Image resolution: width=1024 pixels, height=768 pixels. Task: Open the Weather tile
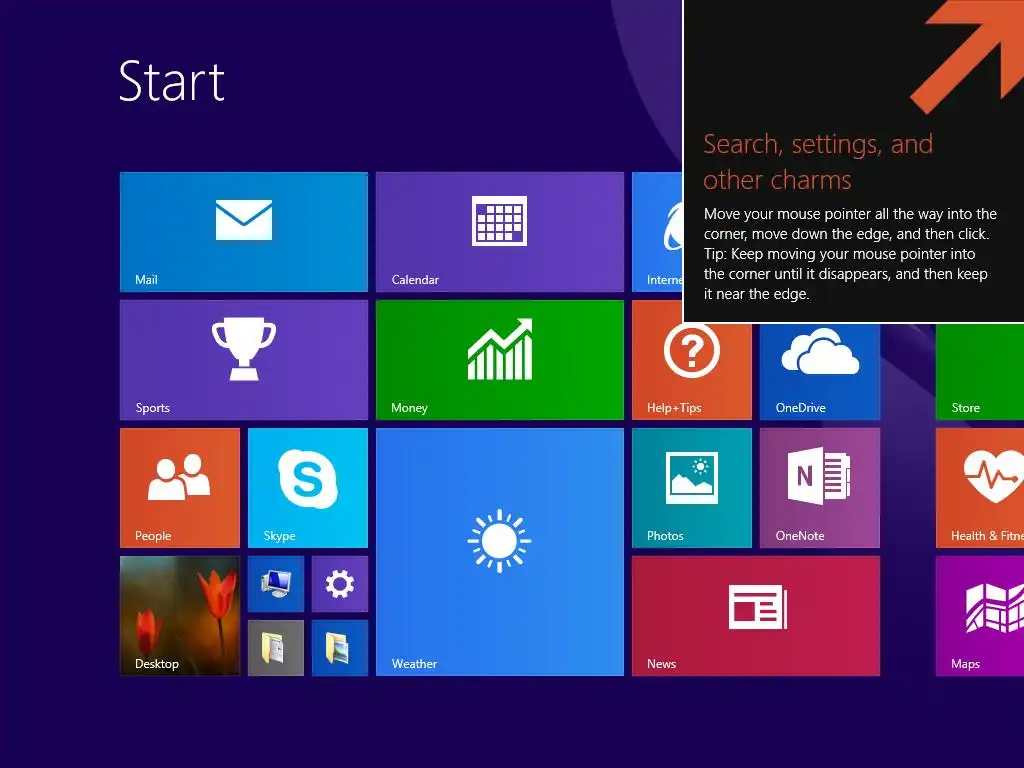click(500, 552)
